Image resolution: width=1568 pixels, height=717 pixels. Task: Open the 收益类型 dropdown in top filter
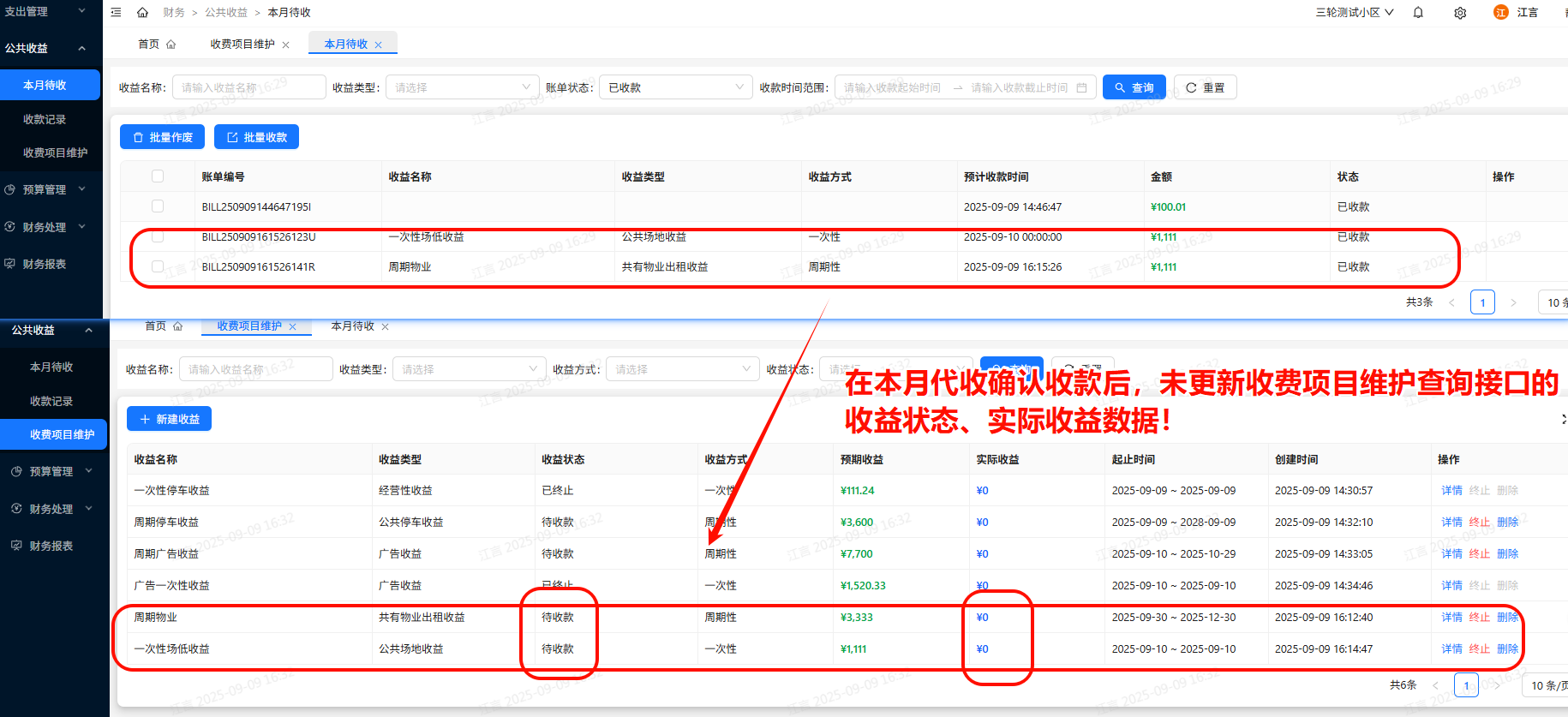(x=462, y=87)
